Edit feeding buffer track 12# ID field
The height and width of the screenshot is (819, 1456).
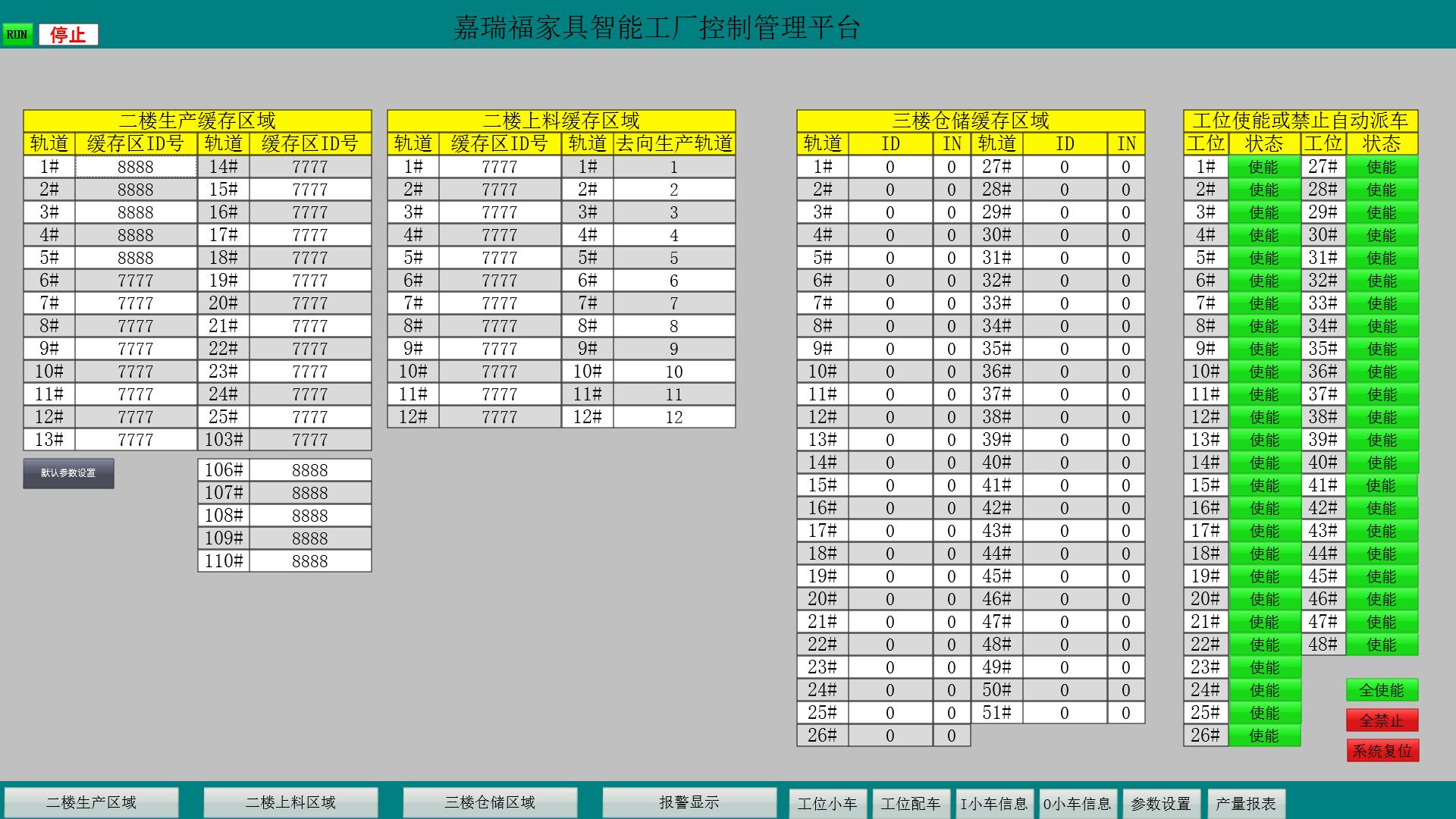pyautogui.click(x=500, y=417)
